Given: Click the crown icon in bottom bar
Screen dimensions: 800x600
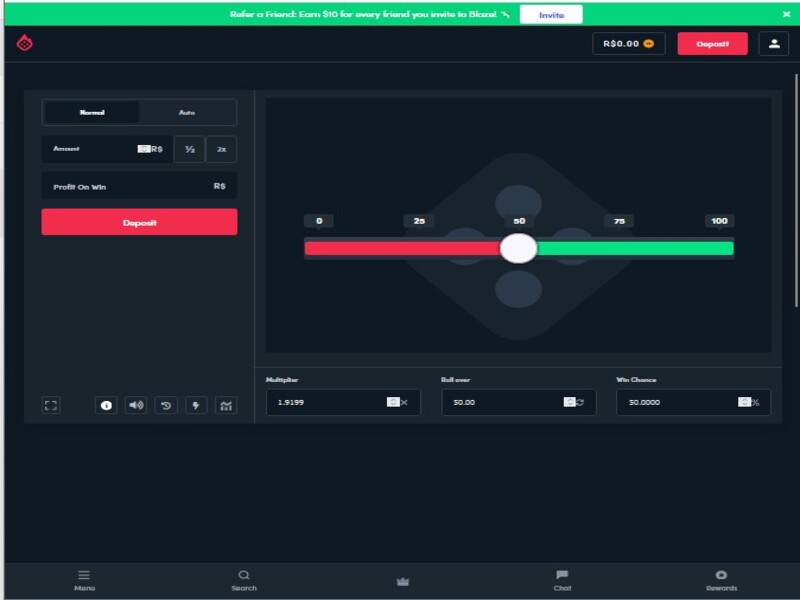Looking at the screenshot, I should pyautogui.click(x=403, y=581).
